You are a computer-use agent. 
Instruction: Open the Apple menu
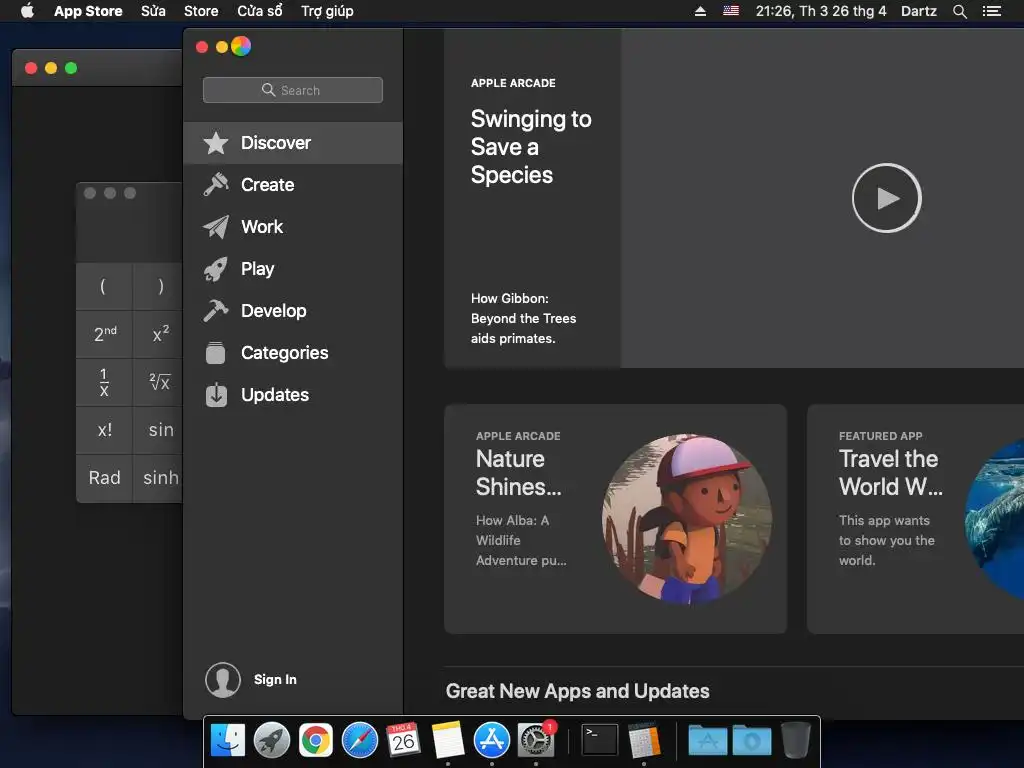[x=27, y=10]
